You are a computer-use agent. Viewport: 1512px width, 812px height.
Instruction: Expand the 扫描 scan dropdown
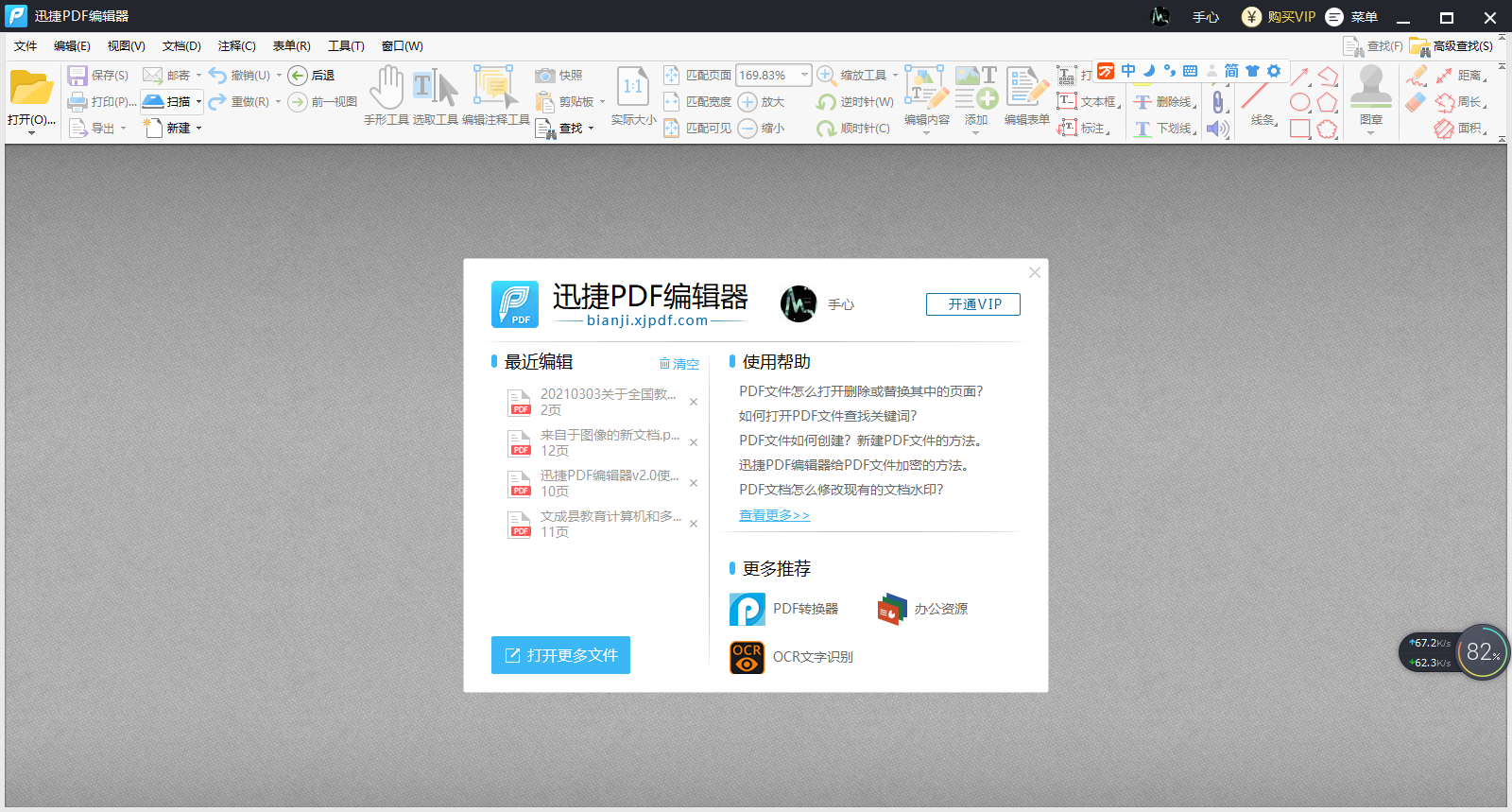[198, 102]
